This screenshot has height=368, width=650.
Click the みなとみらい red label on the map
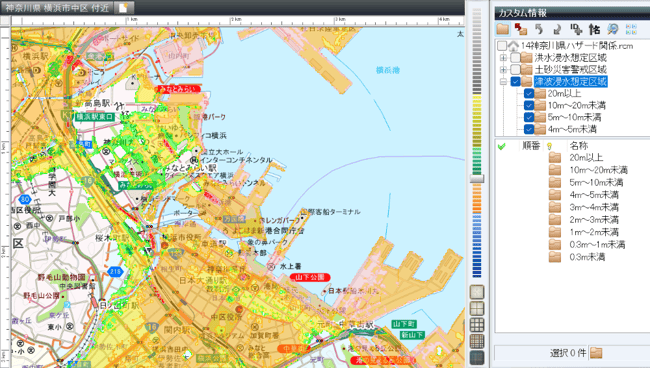coord(178,89)
